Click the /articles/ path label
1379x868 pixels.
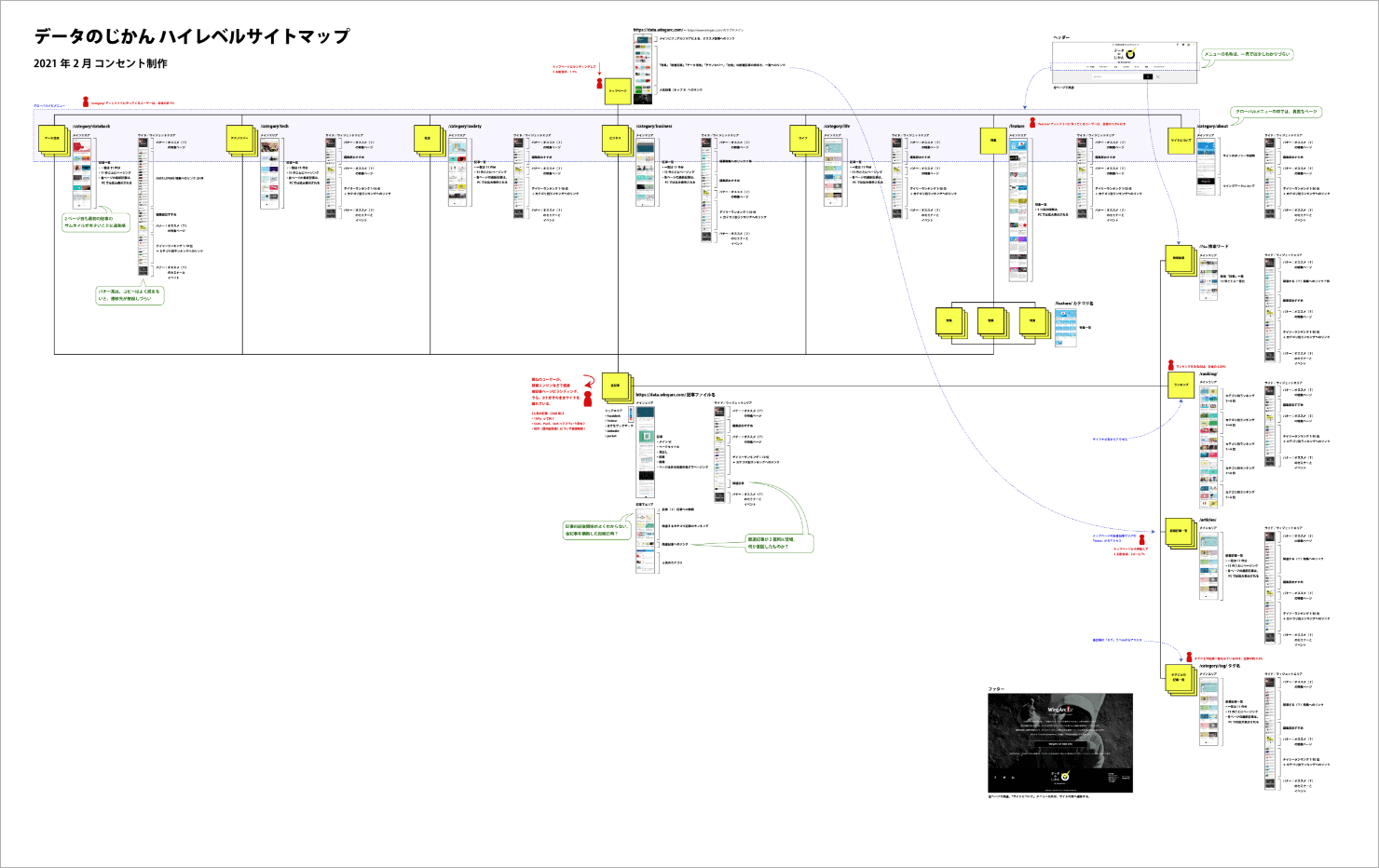point(1208,520)
